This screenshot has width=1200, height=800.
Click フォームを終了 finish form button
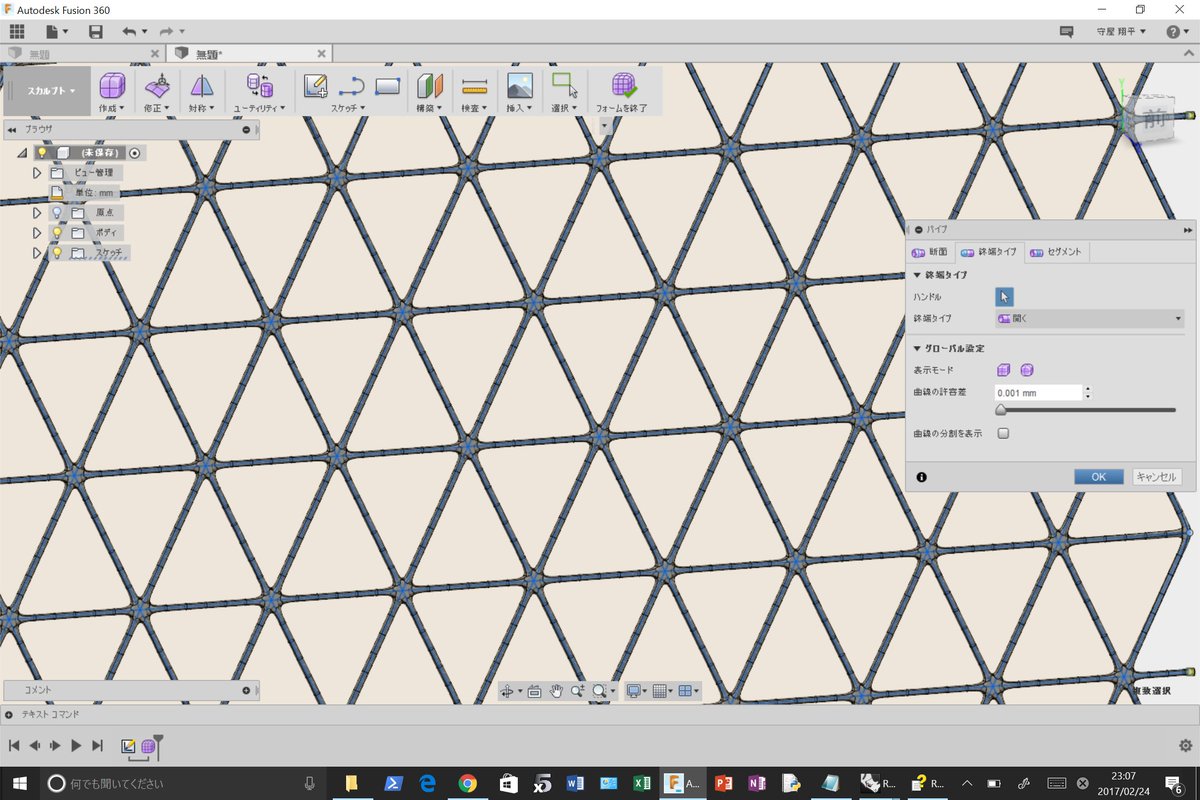(x=623, y=92)
